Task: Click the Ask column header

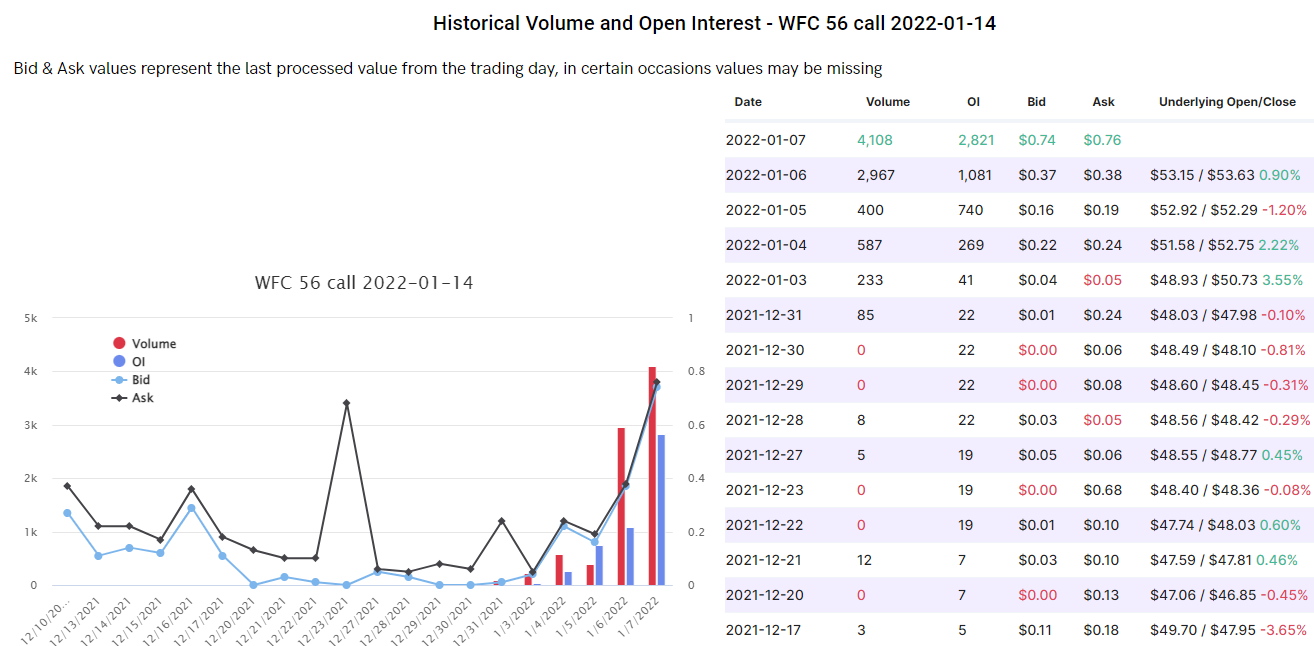Action: pyautogui.click(x=1103, y=102)
